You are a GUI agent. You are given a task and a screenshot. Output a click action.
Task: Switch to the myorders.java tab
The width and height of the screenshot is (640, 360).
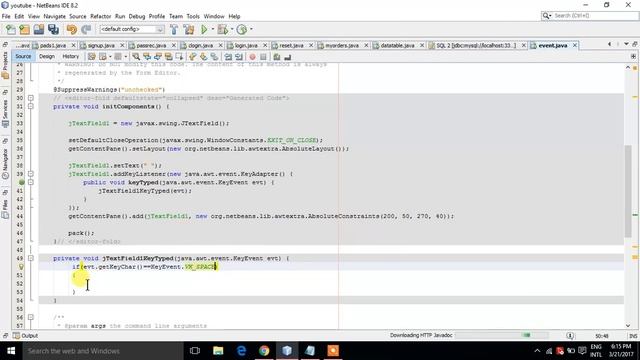tap(342, 45)
